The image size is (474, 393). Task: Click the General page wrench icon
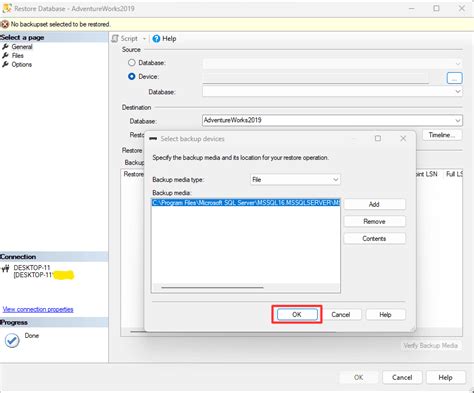coord(5,47)
